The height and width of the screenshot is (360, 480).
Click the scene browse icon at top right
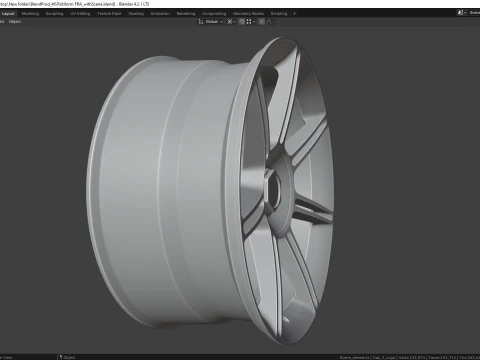pyautogui.click(x=461, y=13)
